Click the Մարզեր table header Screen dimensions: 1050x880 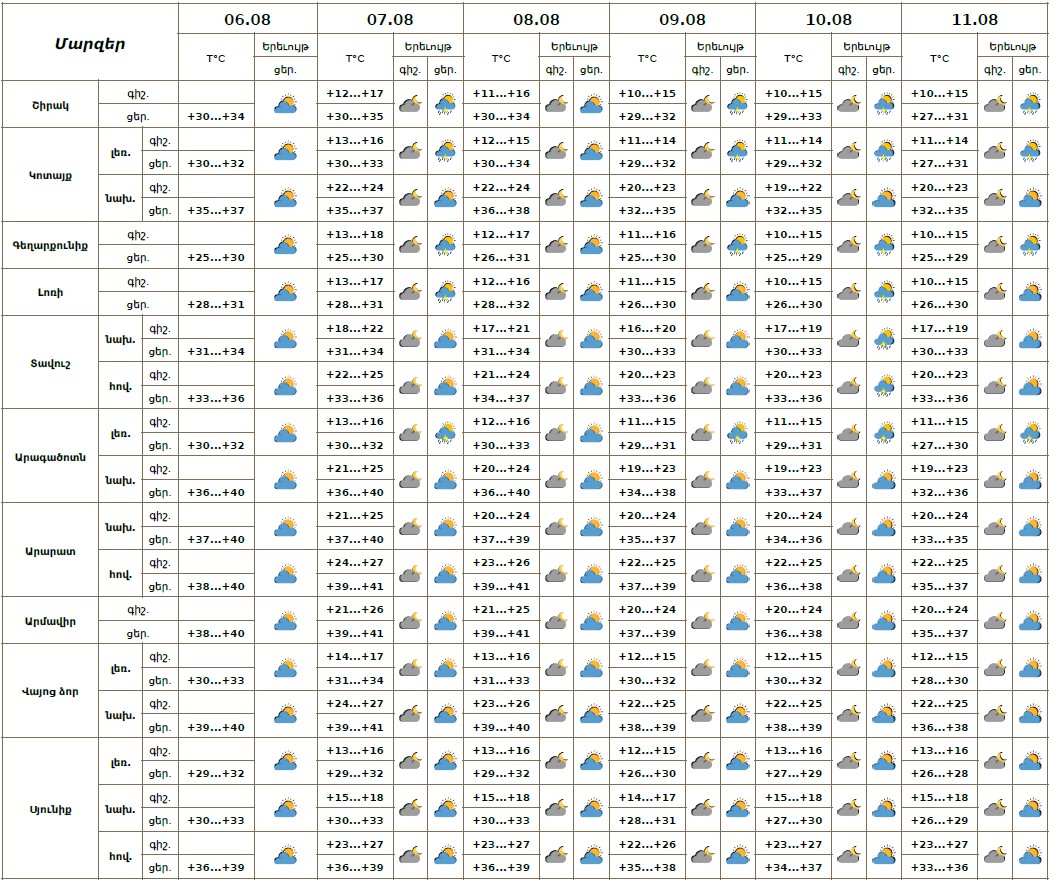click(90, 42)
